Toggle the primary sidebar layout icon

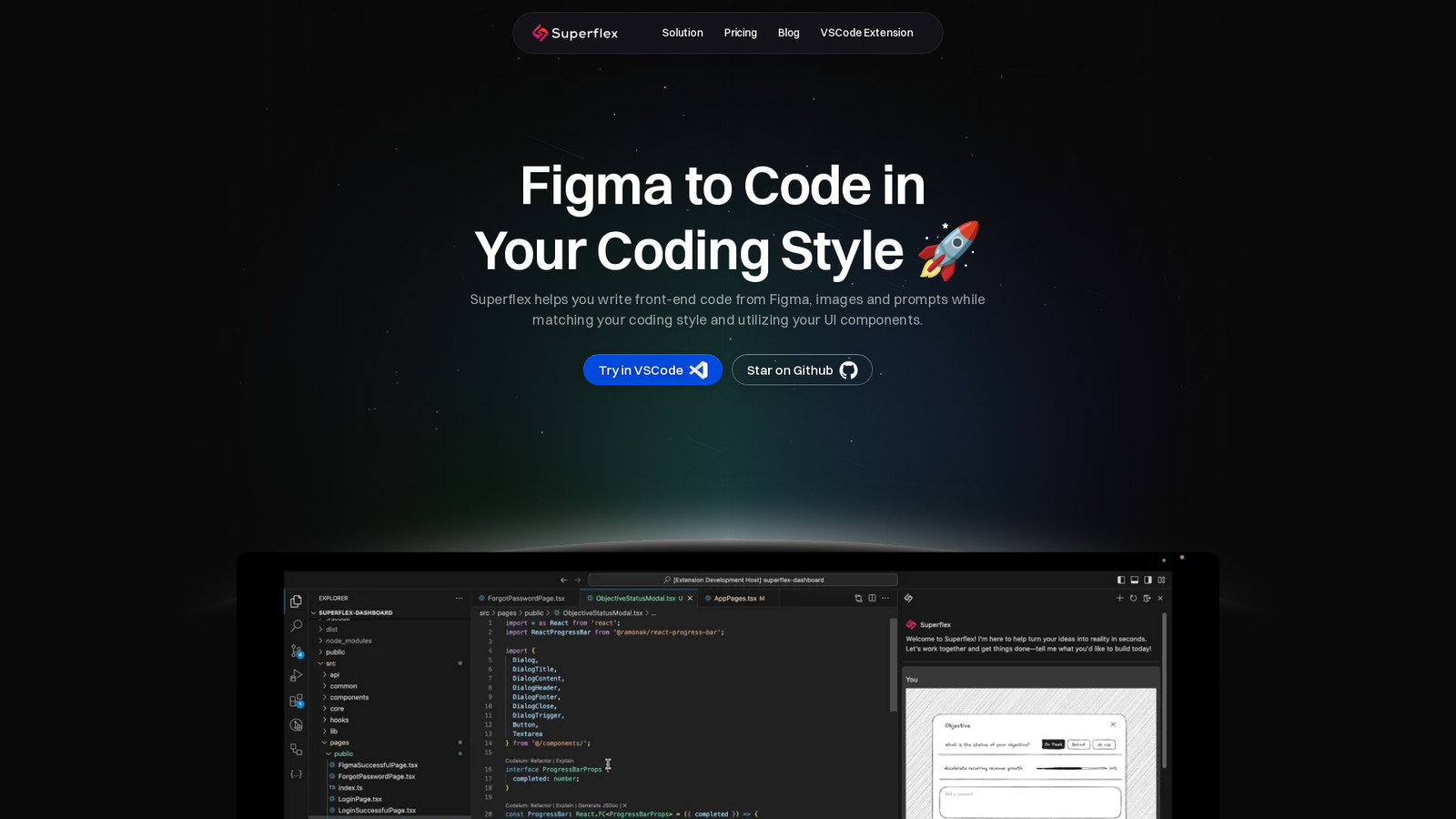point(1121,580)
